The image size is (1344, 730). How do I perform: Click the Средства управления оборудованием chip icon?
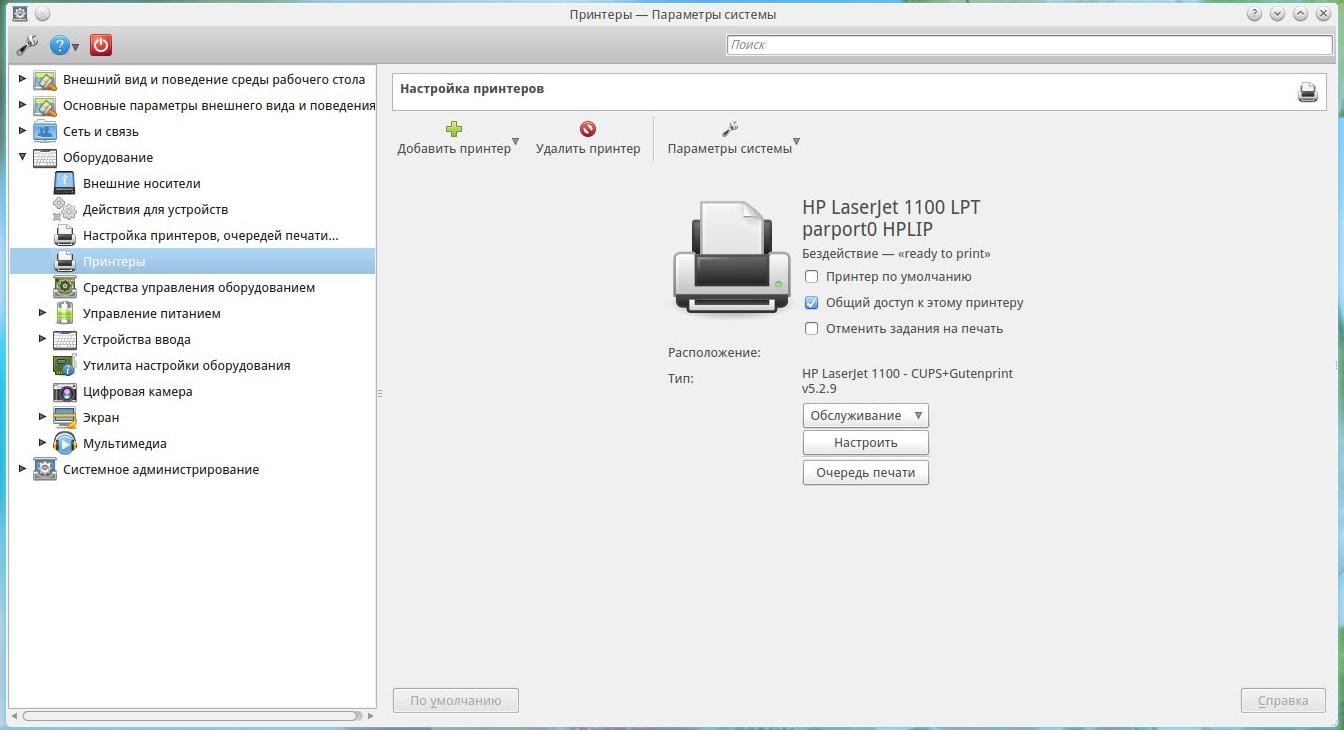point(64,287)
